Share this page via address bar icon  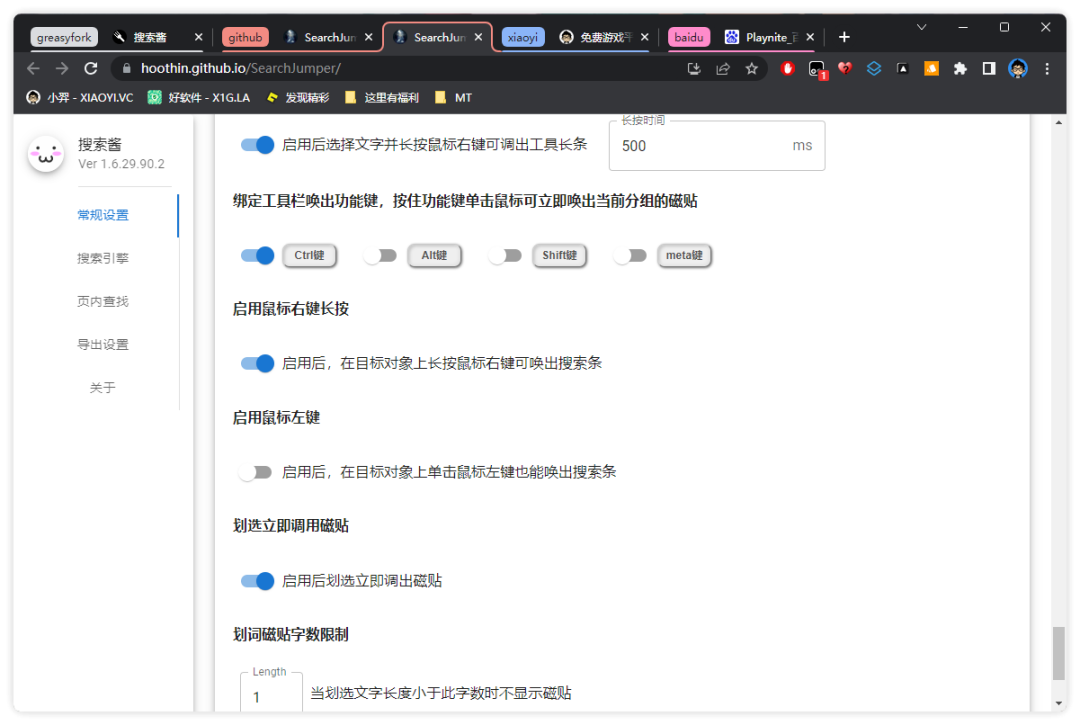723,68
